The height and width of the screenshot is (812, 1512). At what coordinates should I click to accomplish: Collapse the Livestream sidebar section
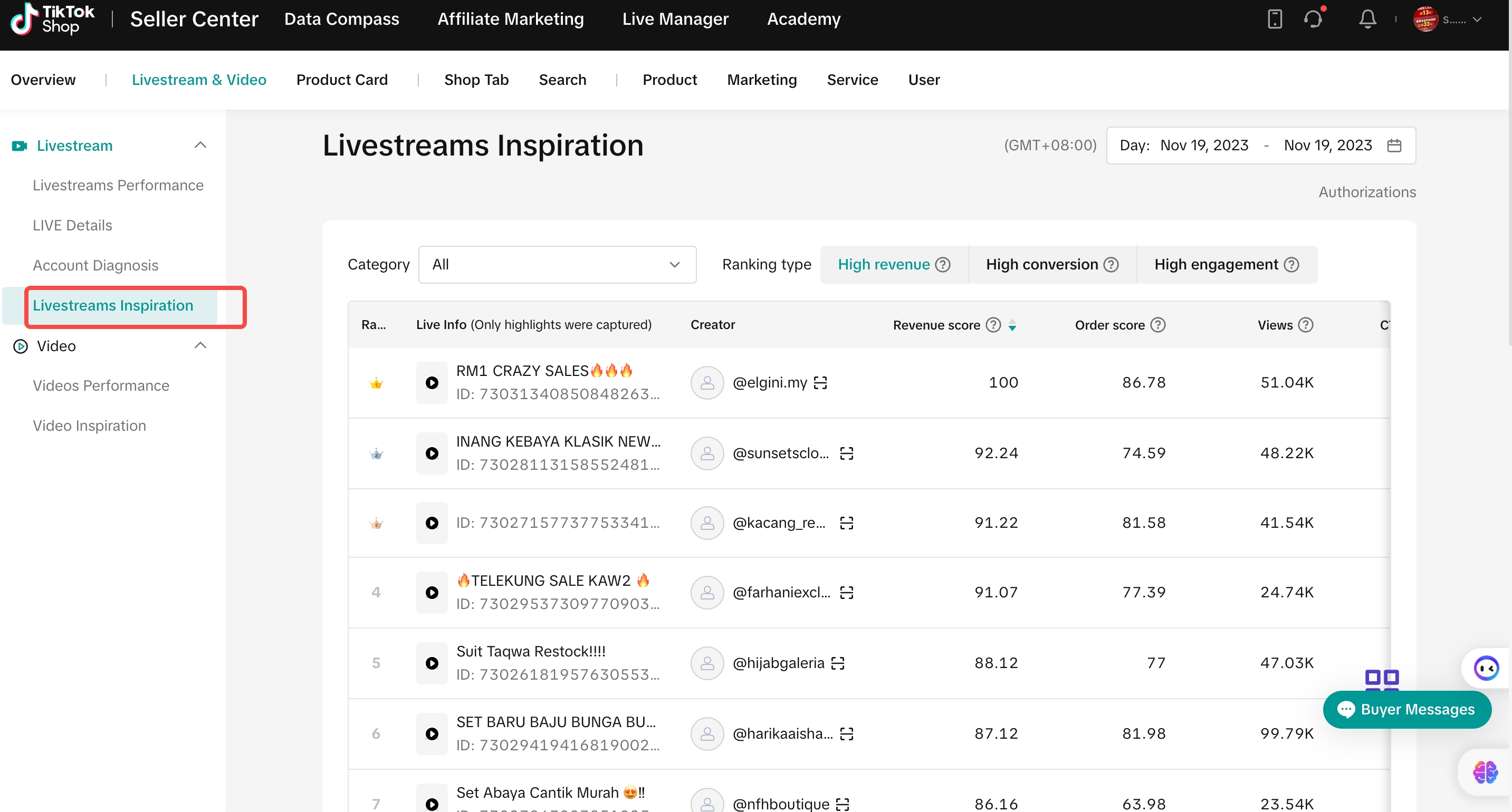[x=200, y=145]
